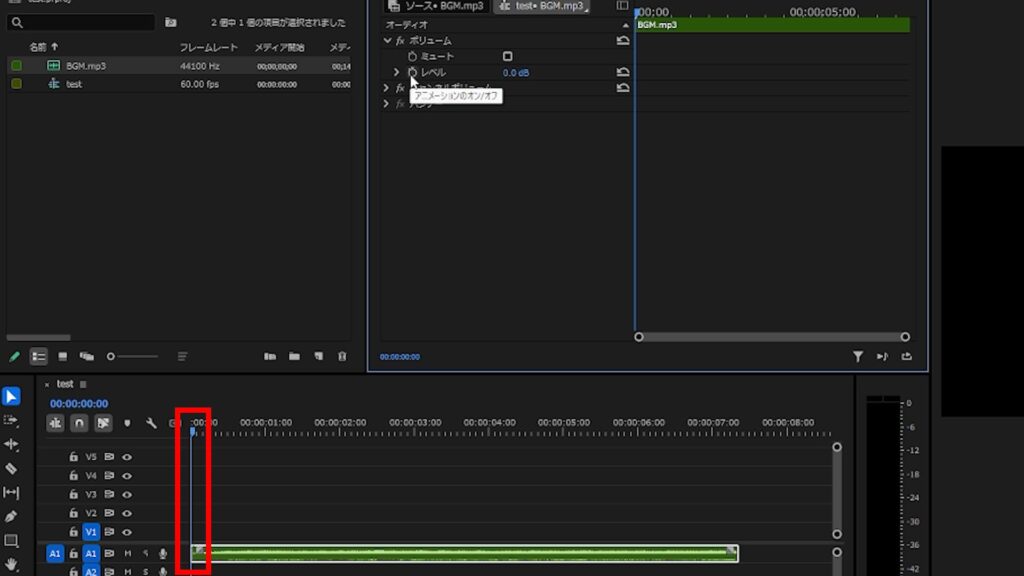
Task: Toggle animation stopwatch for ミュート
Action: pos(412,56)
